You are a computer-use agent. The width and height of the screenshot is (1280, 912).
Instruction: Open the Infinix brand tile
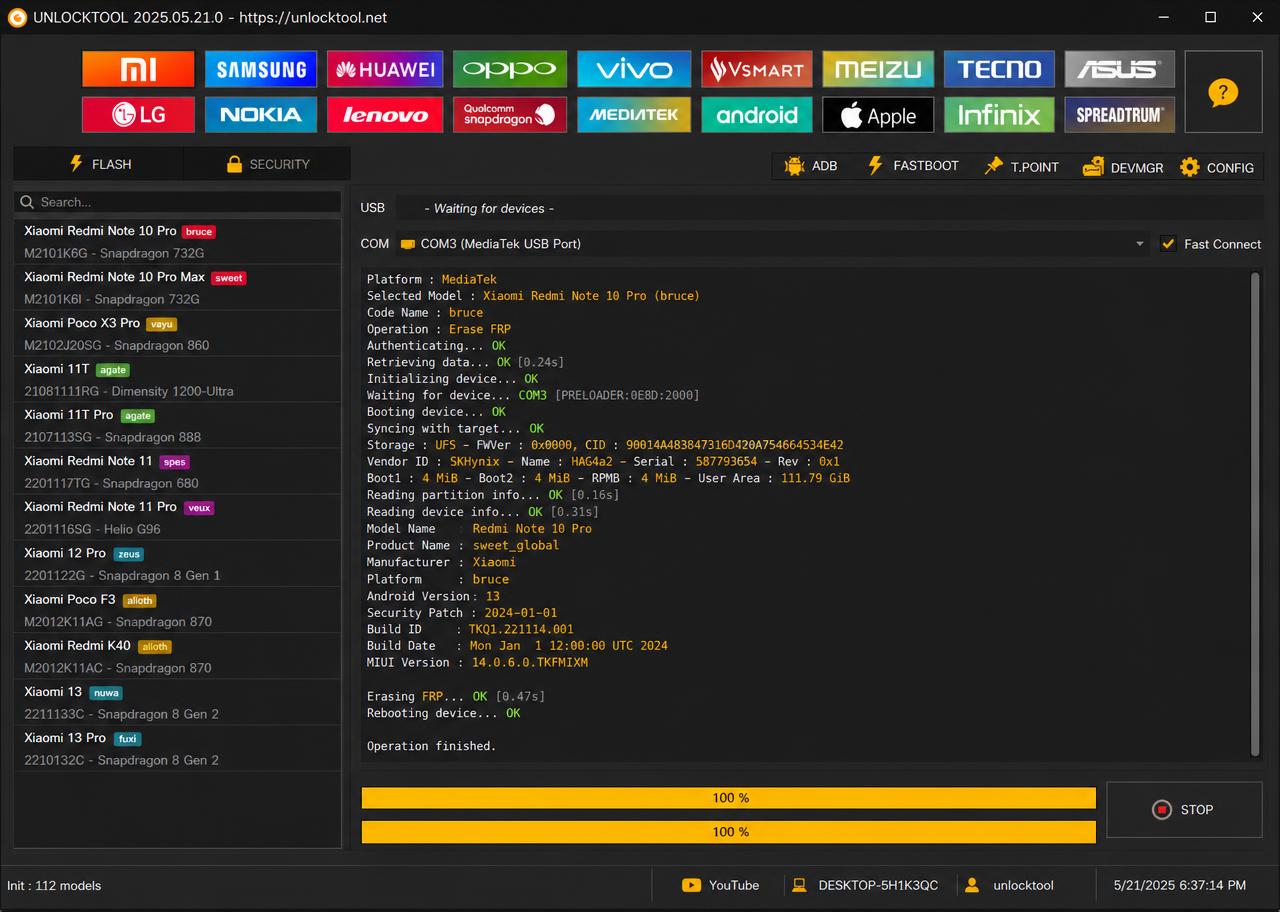pyautogui.click(x=999, y=115)
